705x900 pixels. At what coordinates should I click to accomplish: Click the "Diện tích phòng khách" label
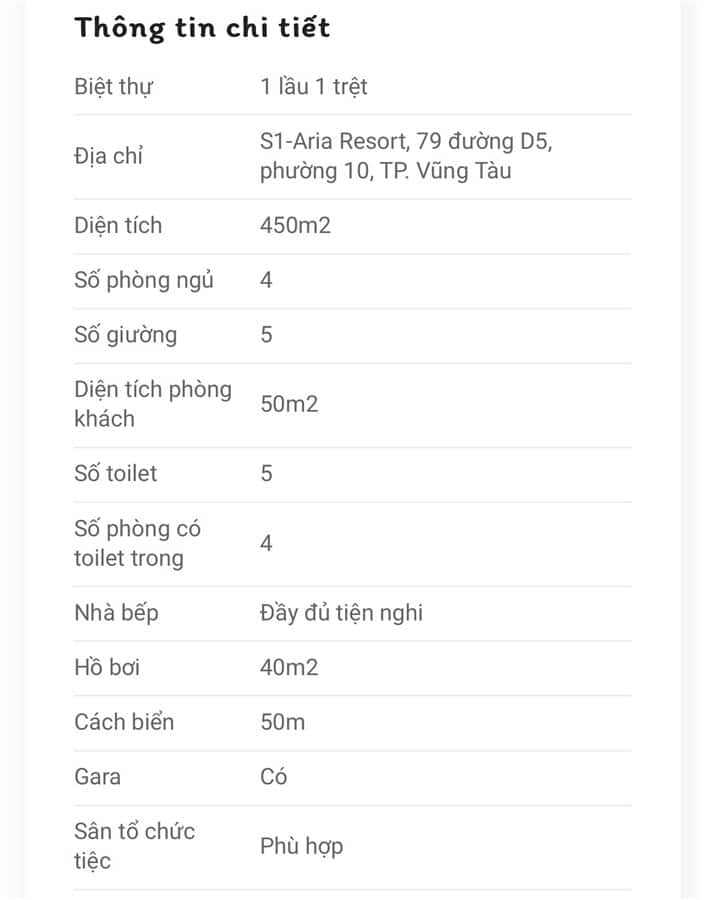click(x=152, y=404)
